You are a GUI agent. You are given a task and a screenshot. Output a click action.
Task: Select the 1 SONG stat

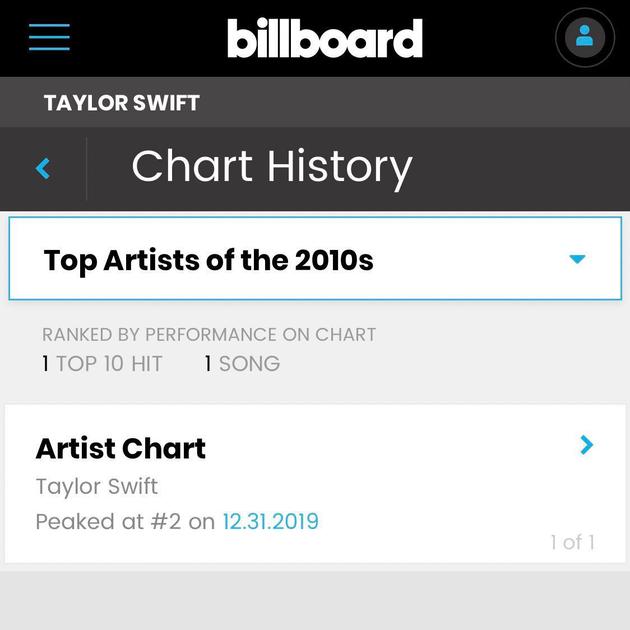tap(242, 364)
